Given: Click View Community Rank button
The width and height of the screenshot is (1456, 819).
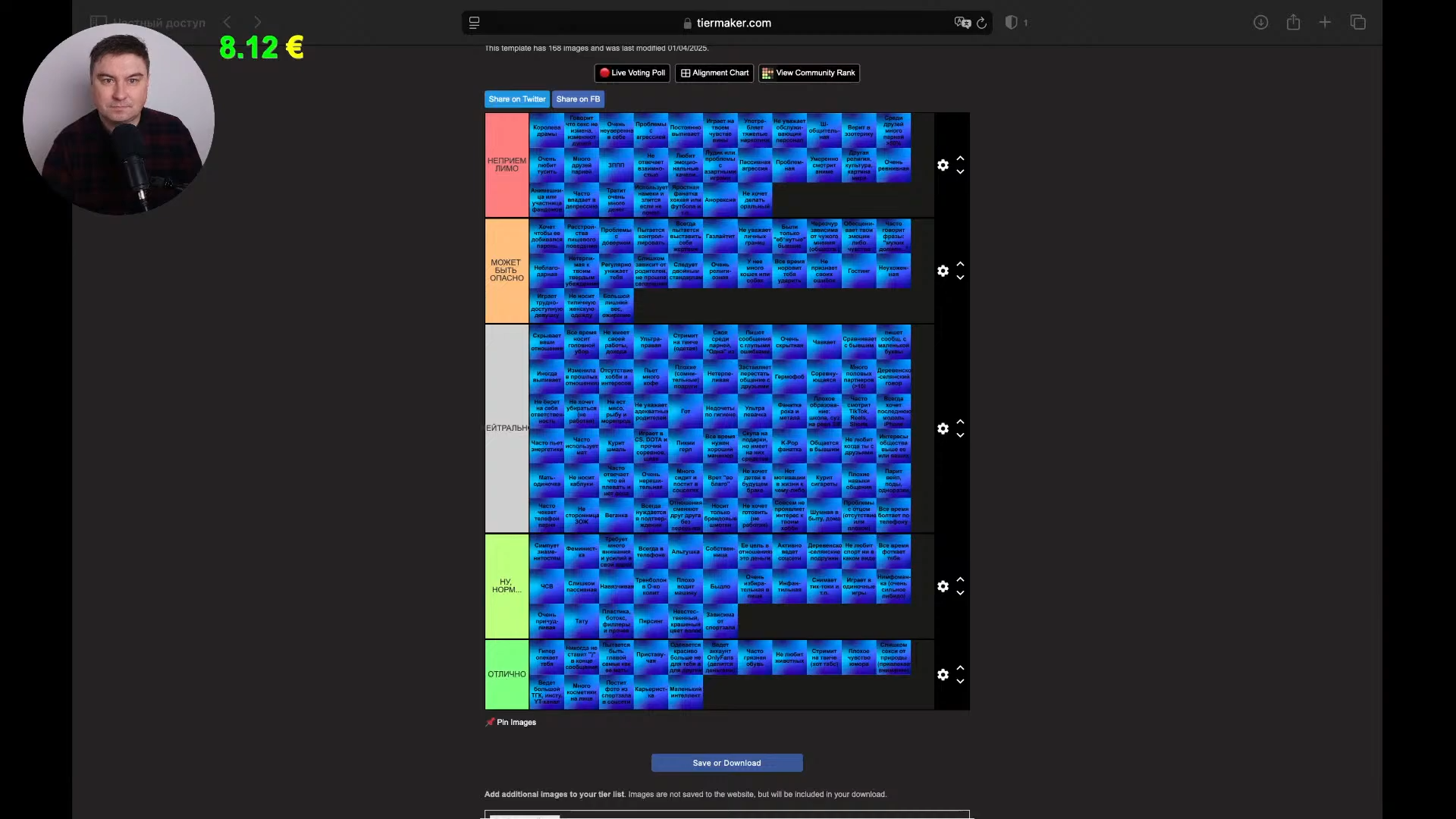Looking at the screenshot, I should coord(808,73).
